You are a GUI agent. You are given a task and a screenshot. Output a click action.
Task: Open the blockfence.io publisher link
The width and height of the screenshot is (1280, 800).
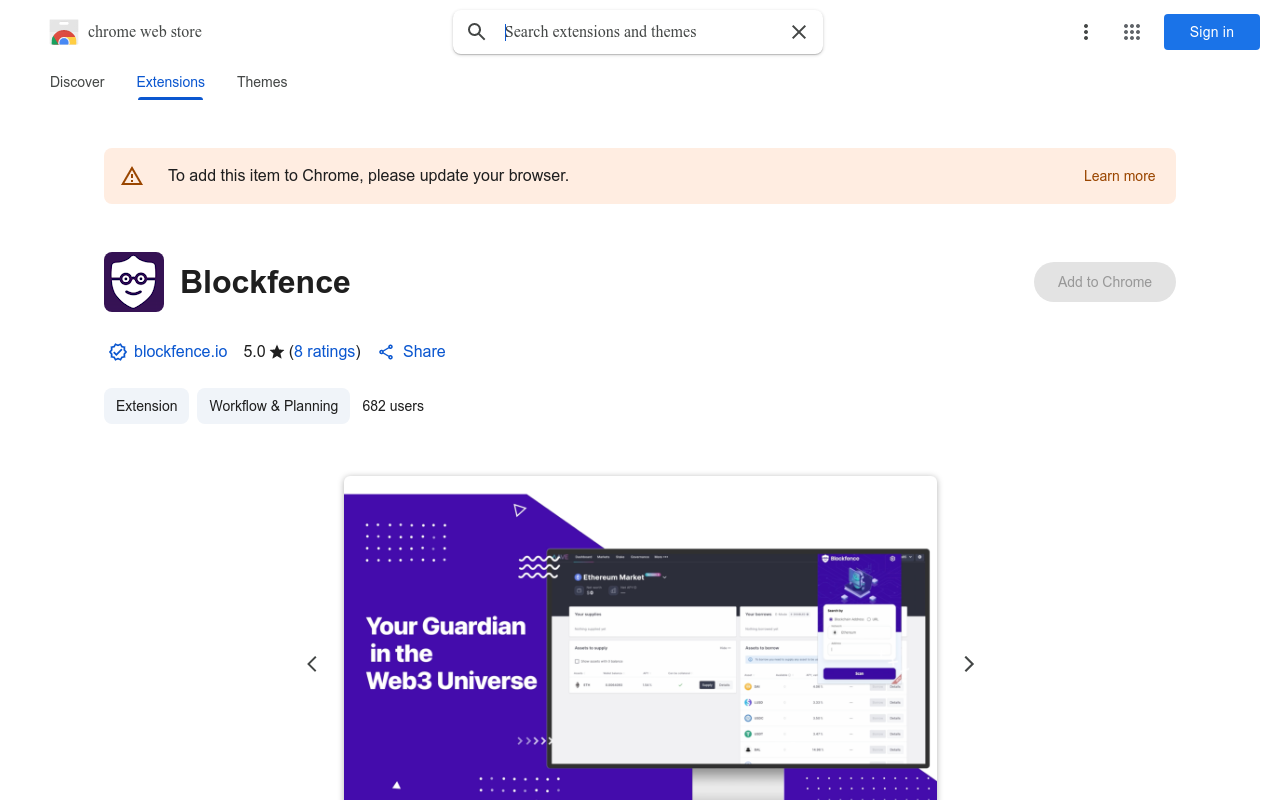click(180, 352)
